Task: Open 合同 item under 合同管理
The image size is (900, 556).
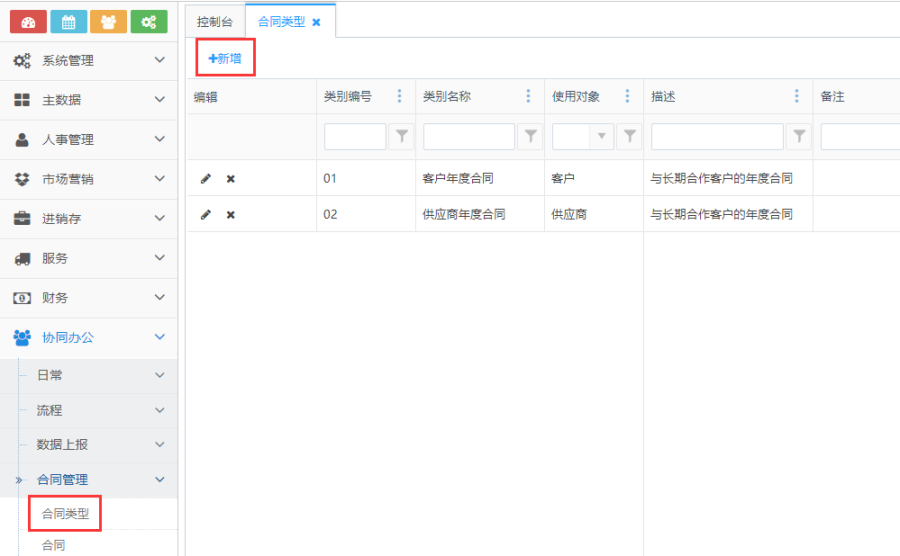Action: tap(53, 546)
